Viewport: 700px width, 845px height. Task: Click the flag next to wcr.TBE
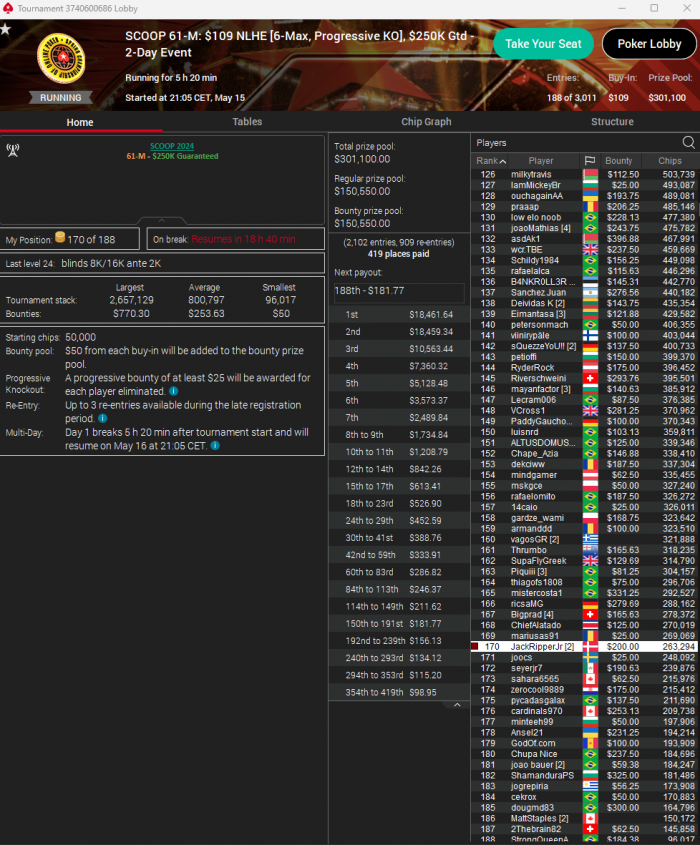[x=590, y=250]
